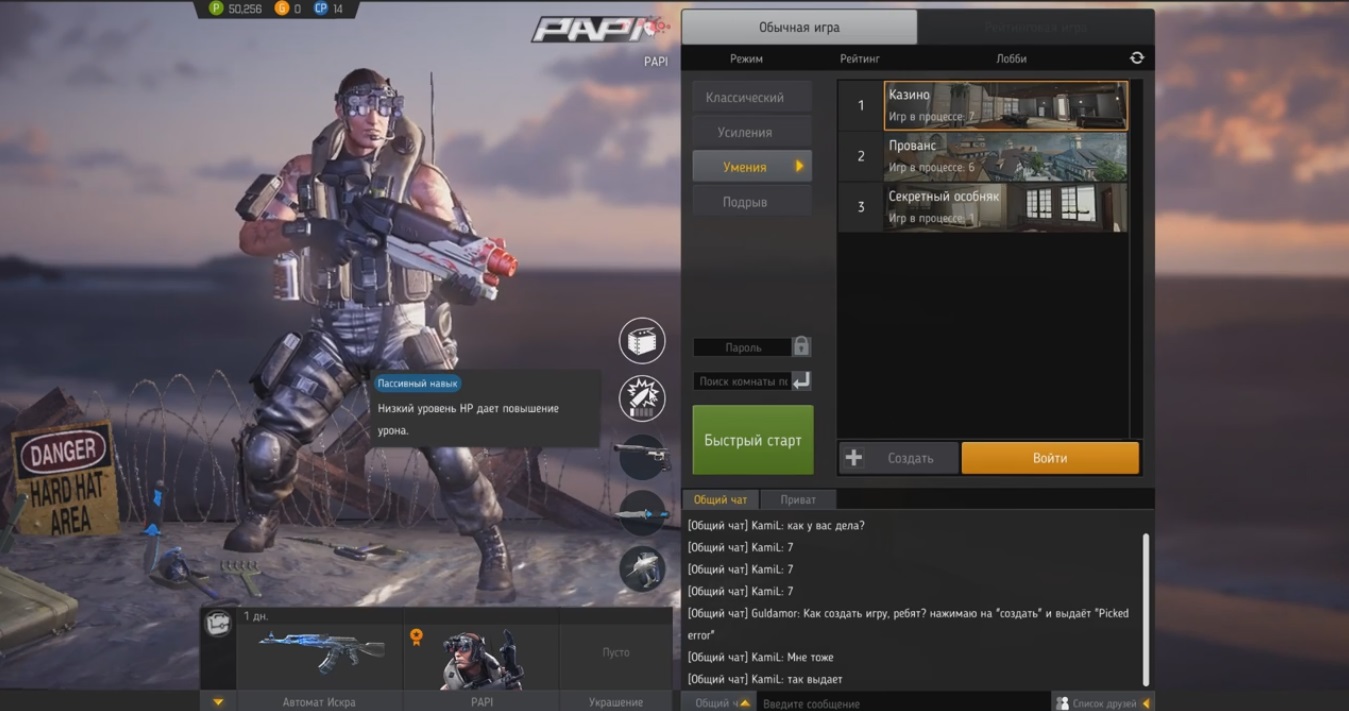Screen dimensions: 1349x711
Task: Open the Приват chat tab
Action: 798,500
